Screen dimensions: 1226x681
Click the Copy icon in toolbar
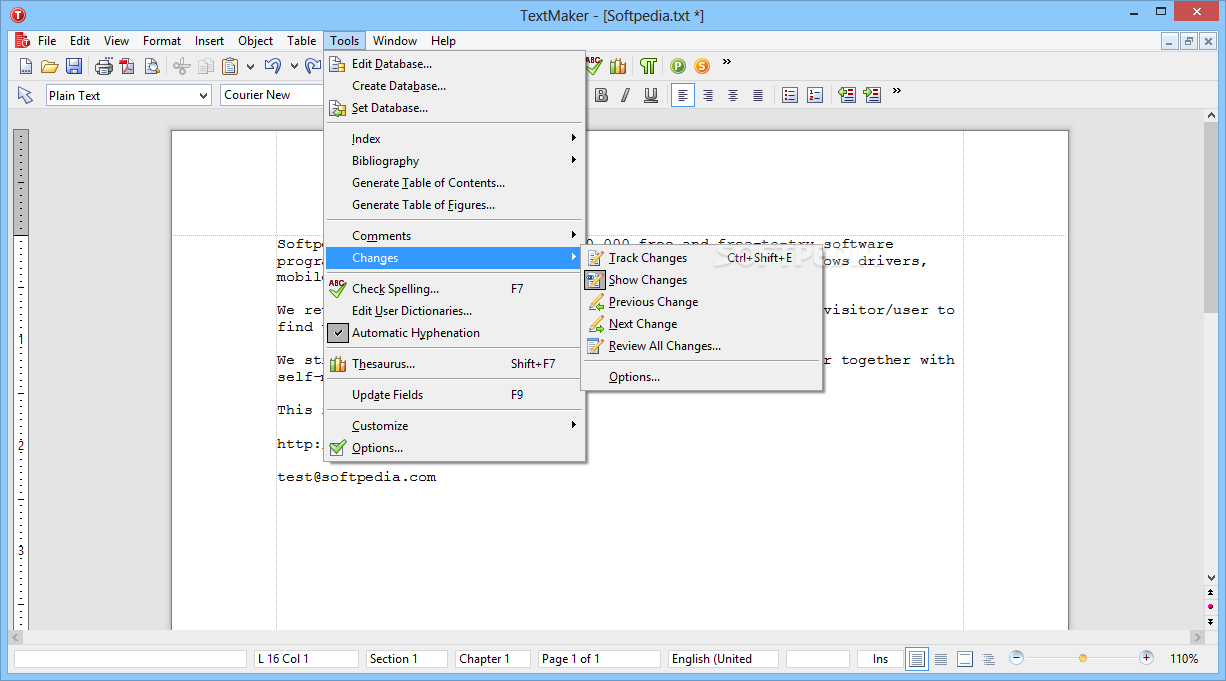point(206,66)
